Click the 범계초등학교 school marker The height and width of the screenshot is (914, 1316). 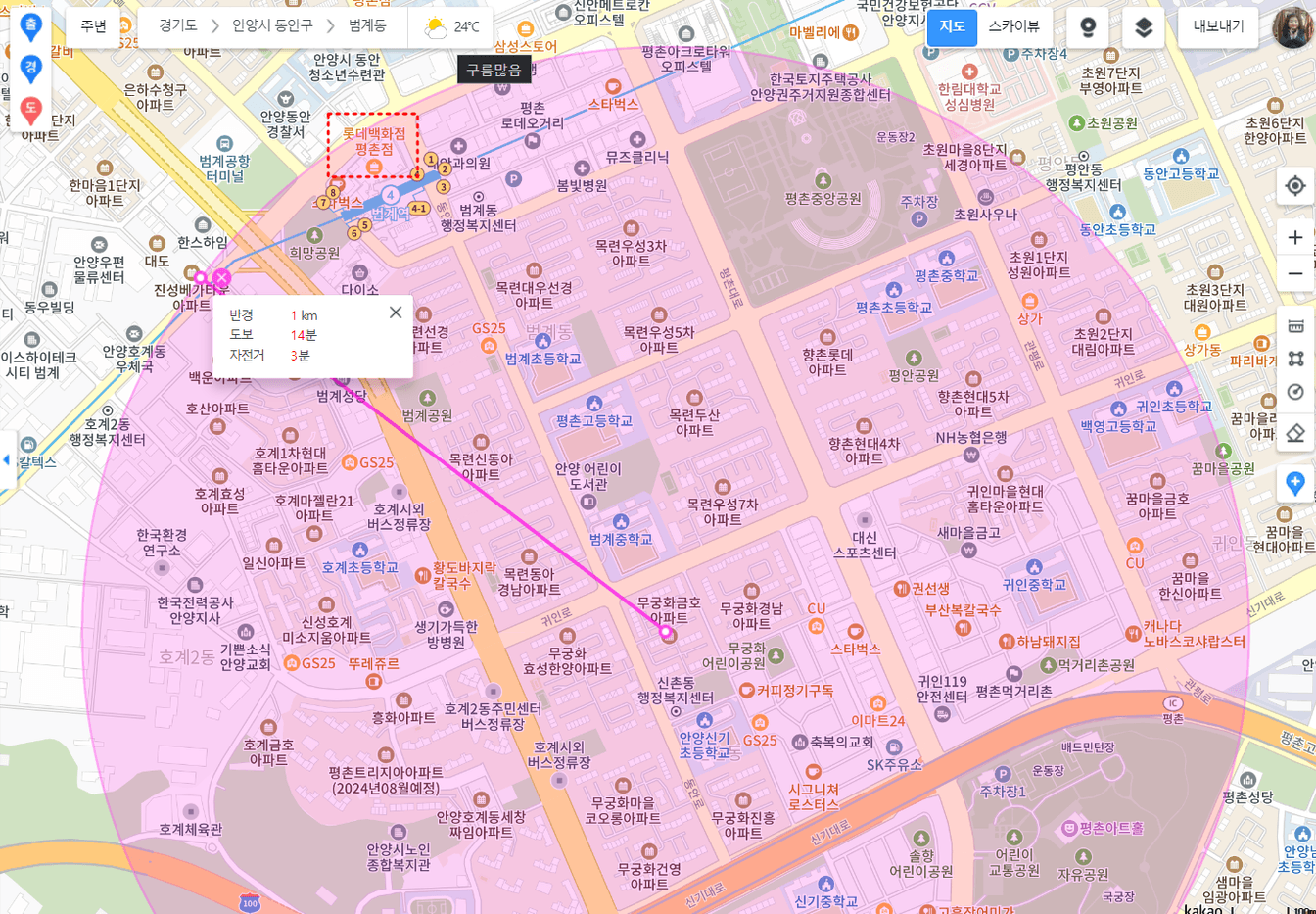pos(543,342)
